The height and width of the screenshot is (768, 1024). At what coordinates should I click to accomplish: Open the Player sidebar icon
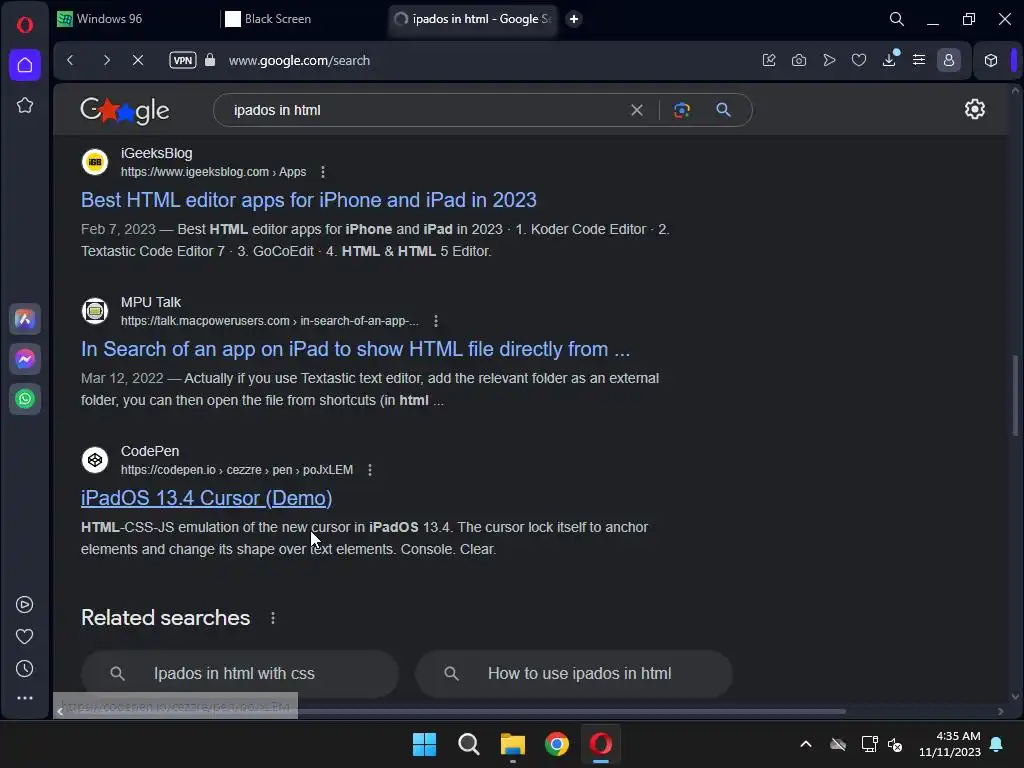pyautogui.click(x=25, y=605)
